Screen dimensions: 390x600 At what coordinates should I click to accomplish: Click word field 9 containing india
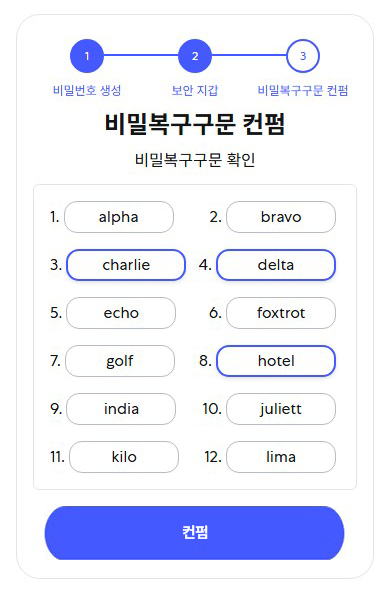[x=121, y=409]
